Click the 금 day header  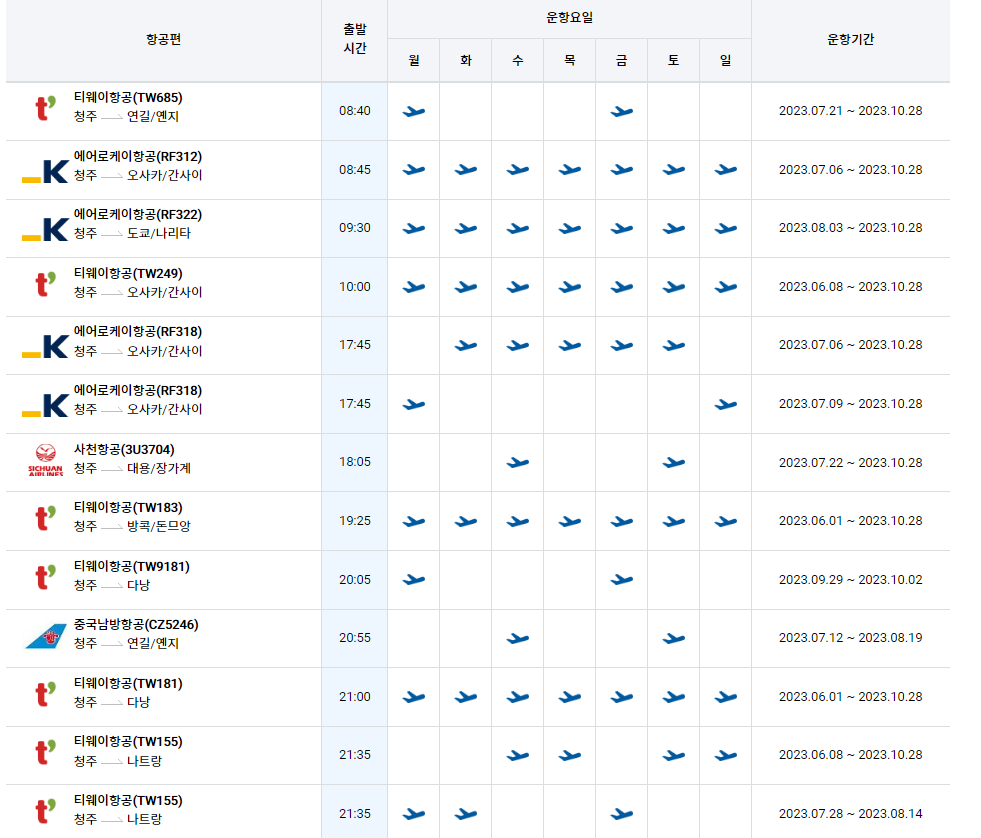pyautogui.click(x=621, y=60)
